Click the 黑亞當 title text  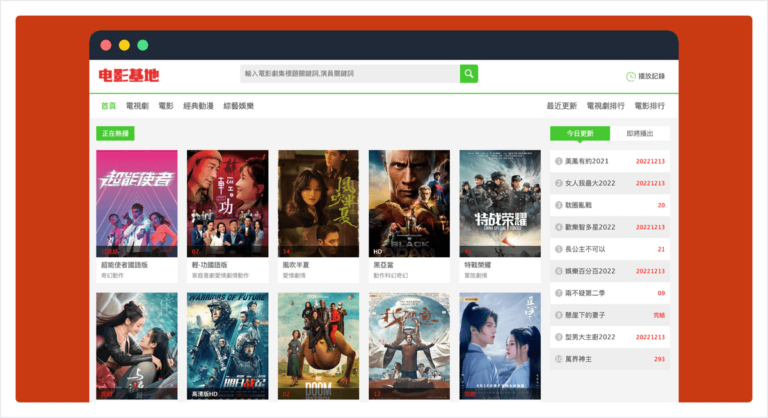384,265
